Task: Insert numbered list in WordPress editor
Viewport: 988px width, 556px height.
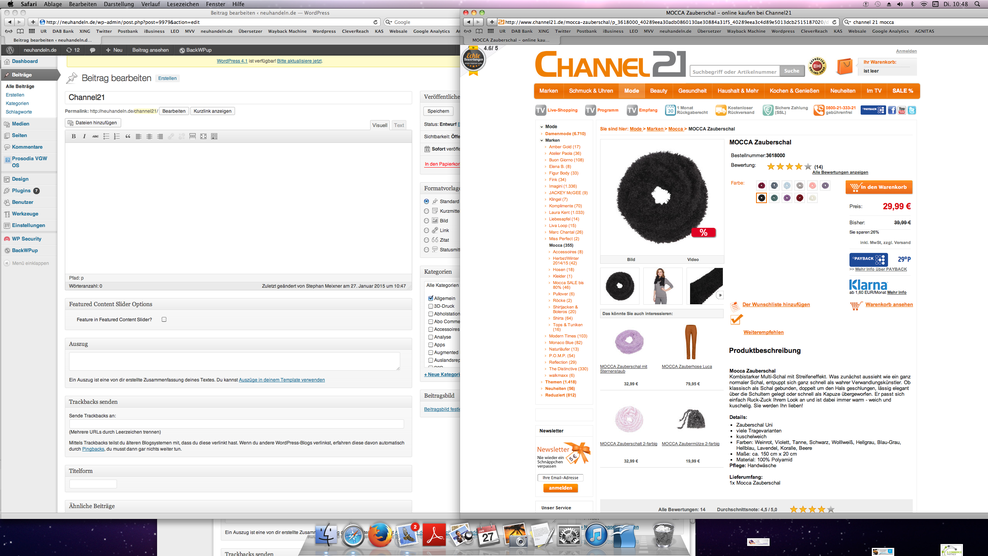Action: (117, 136)
